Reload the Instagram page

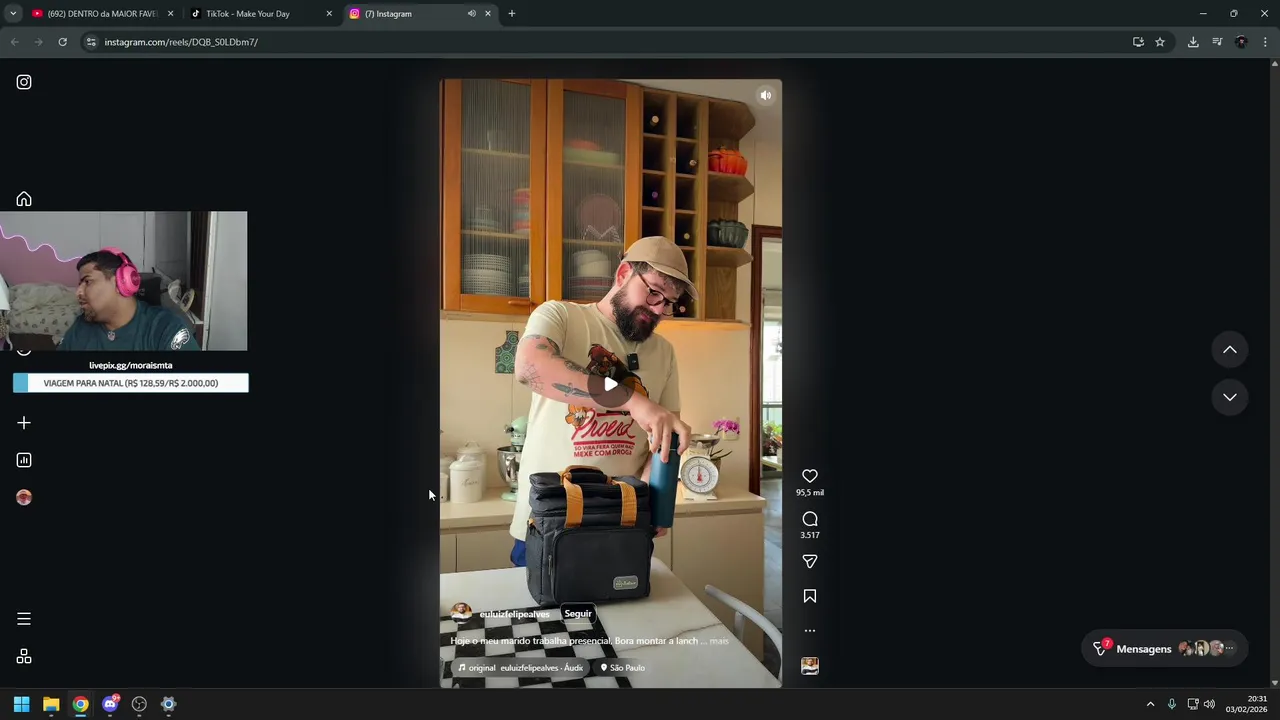coord(62,42)
